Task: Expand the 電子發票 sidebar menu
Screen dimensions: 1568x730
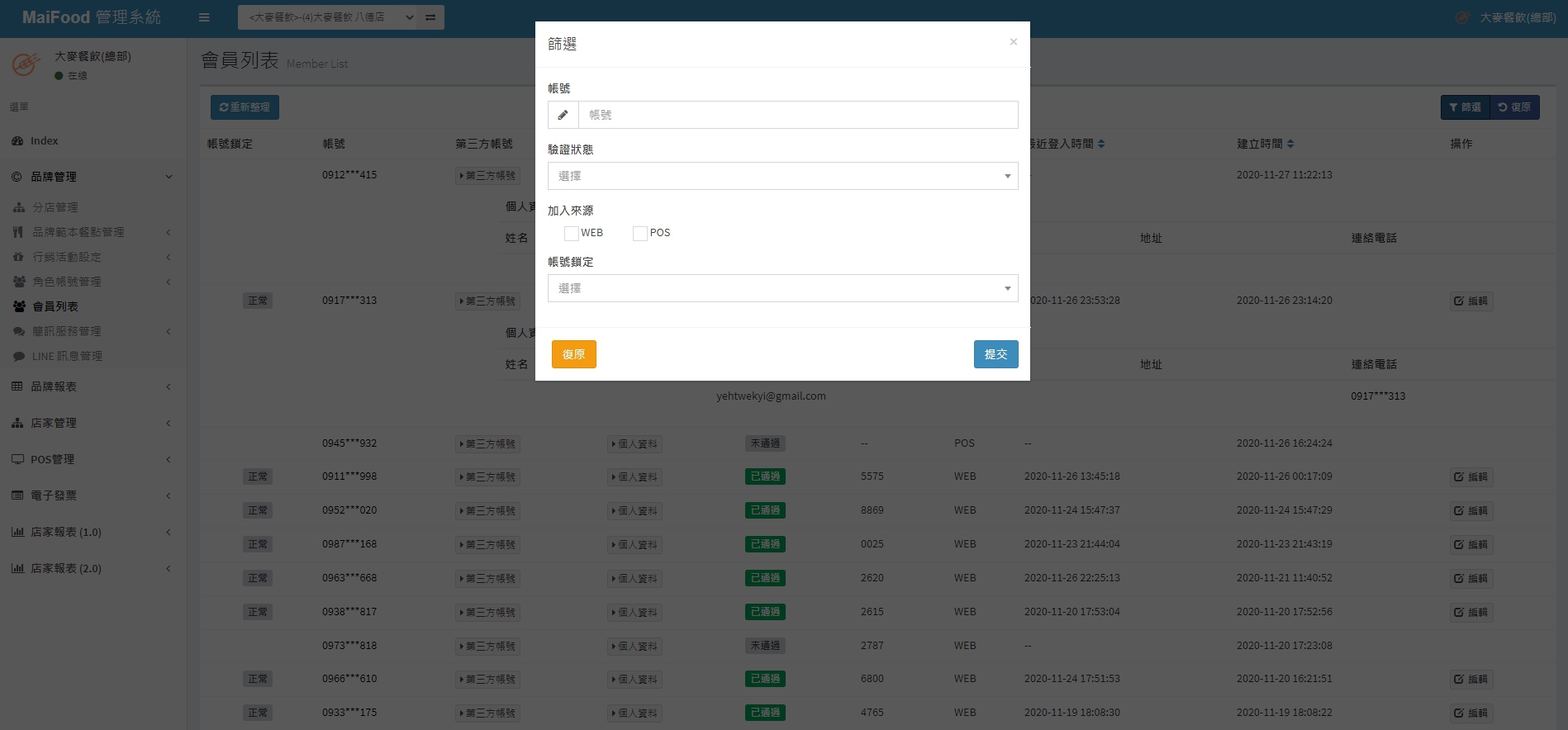Action: click(91, 495)
